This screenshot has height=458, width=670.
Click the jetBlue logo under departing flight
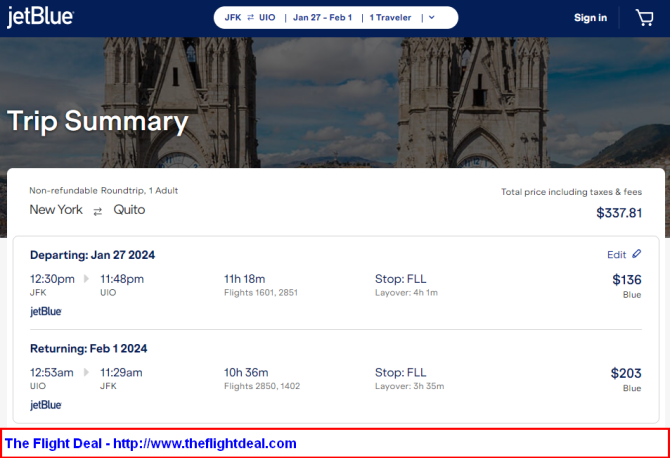(46, 311)
